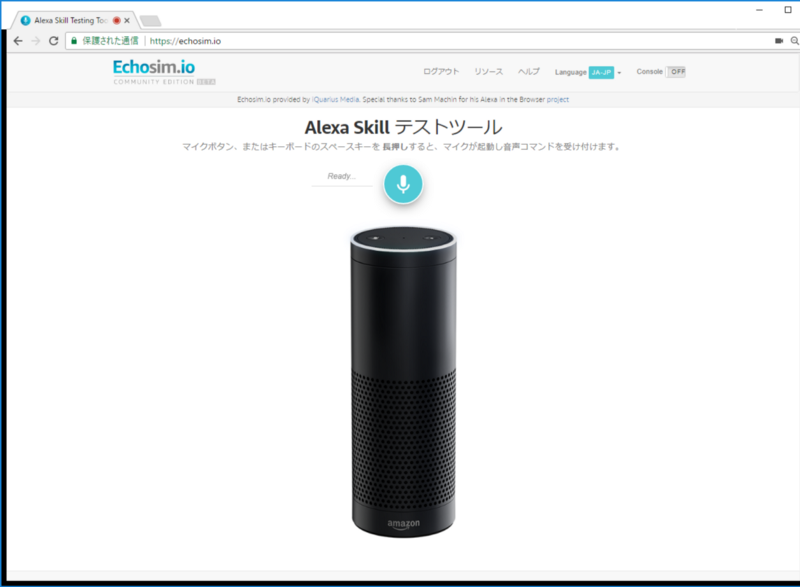The image size is (800, 587).
Task: Open the リソース menu item
Action: pos(488,72)
